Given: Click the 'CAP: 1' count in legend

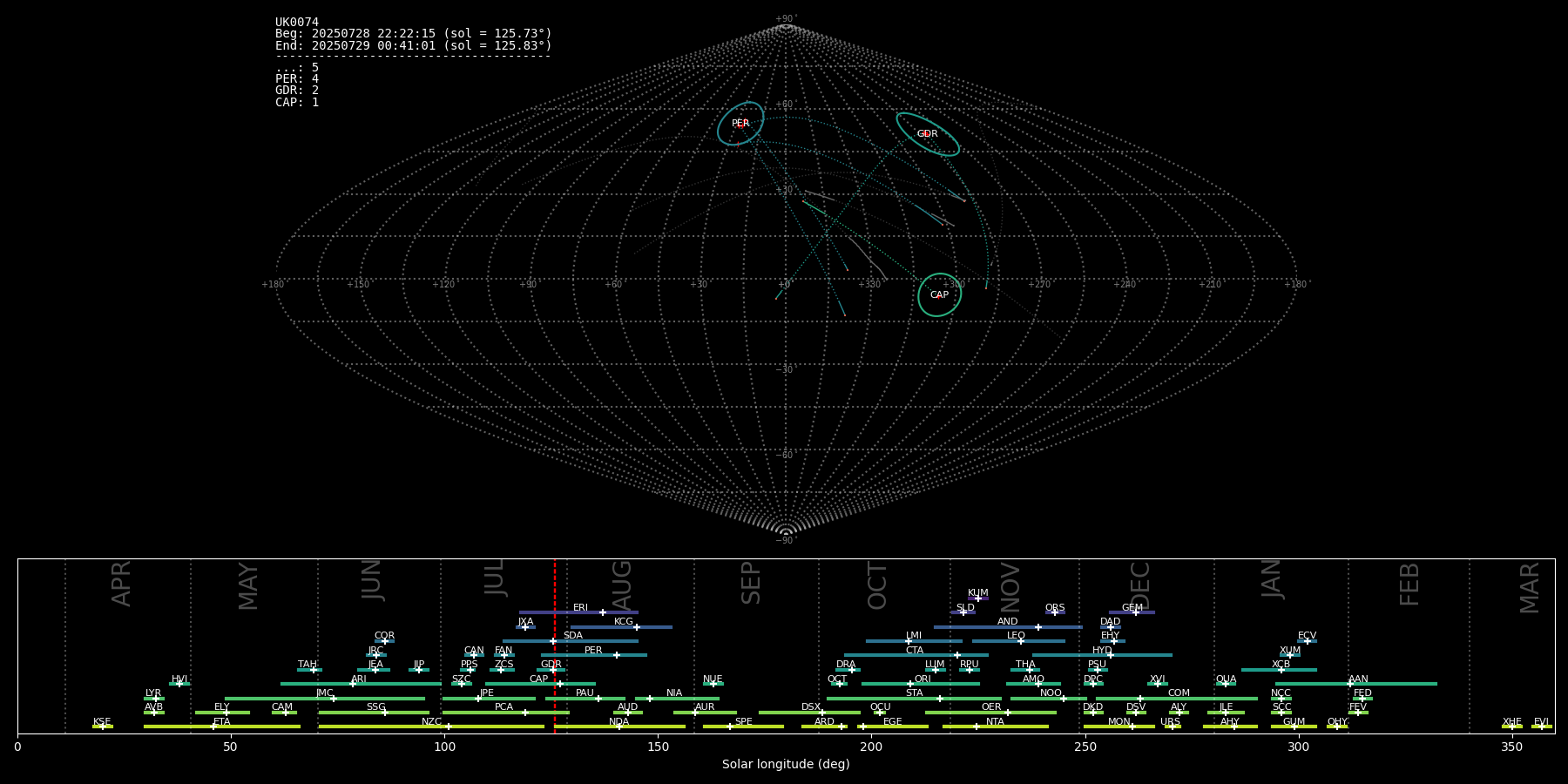Looking at the screenshot, I should 297,103.
